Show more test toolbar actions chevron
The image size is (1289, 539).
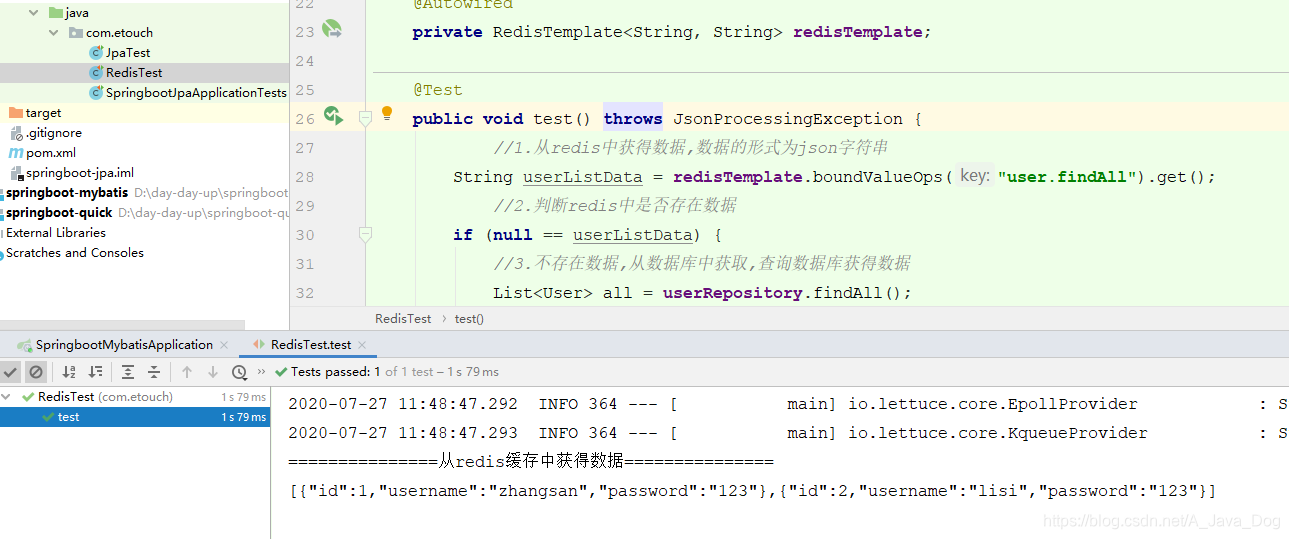point(262,372)
